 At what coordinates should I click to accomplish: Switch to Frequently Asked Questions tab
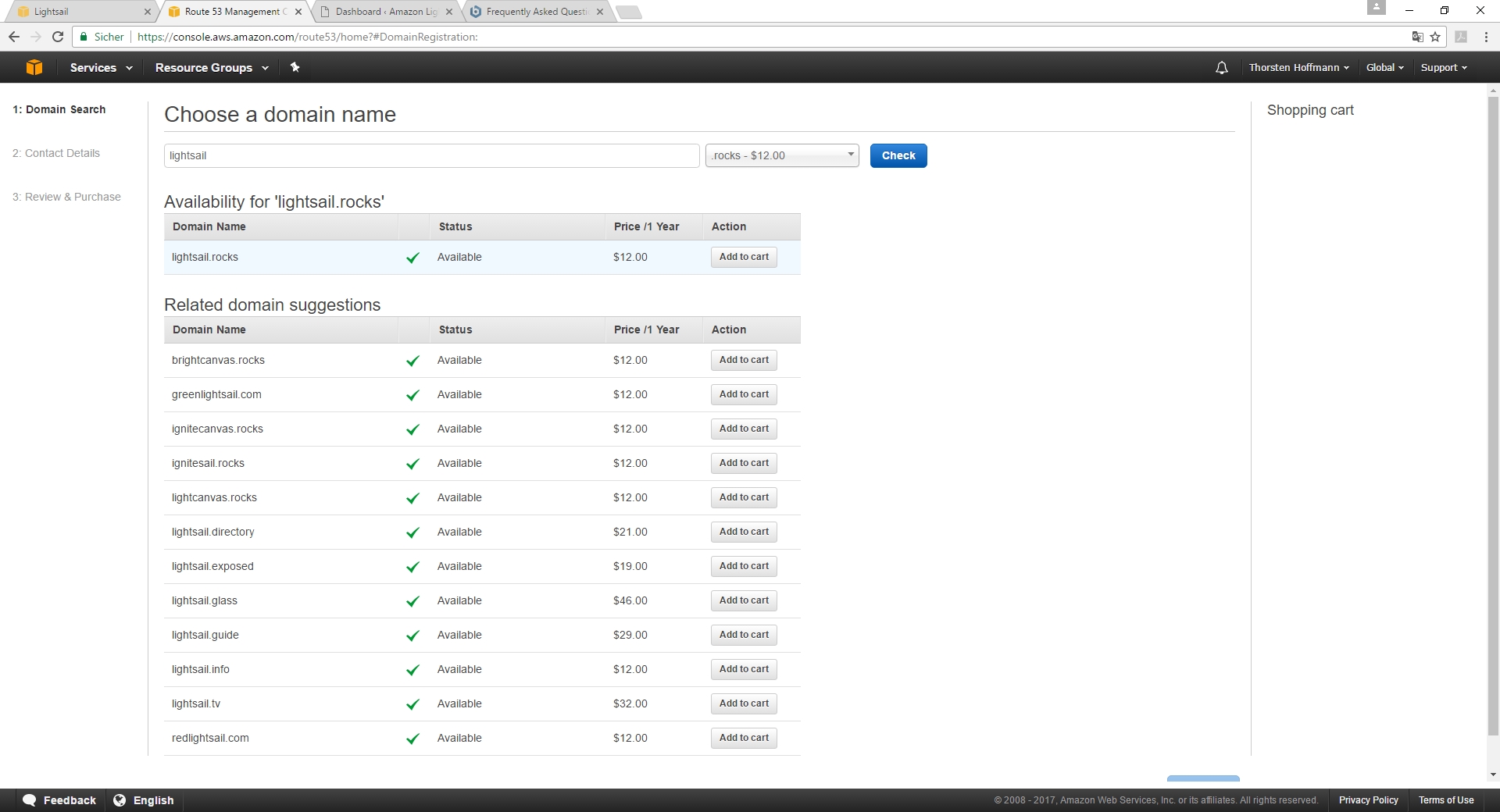[537, 12]
